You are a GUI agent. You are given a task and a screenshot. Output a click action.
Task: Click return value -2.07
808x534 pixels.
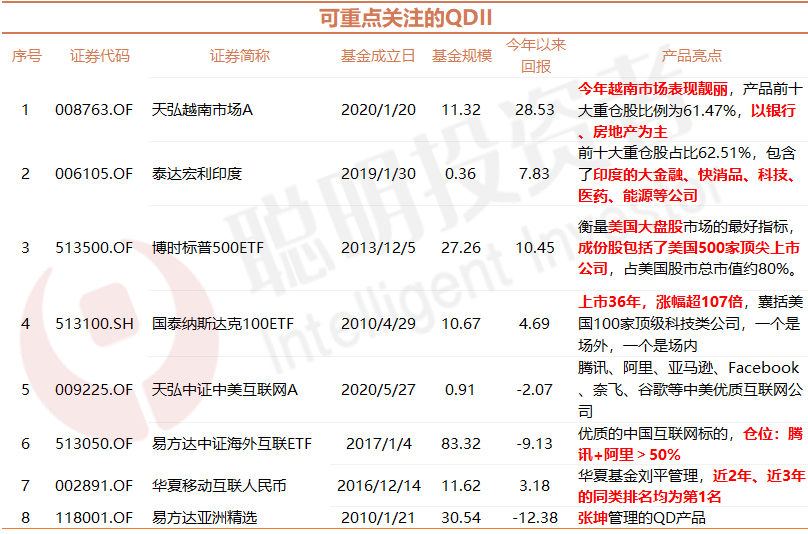tap(534, 390)
